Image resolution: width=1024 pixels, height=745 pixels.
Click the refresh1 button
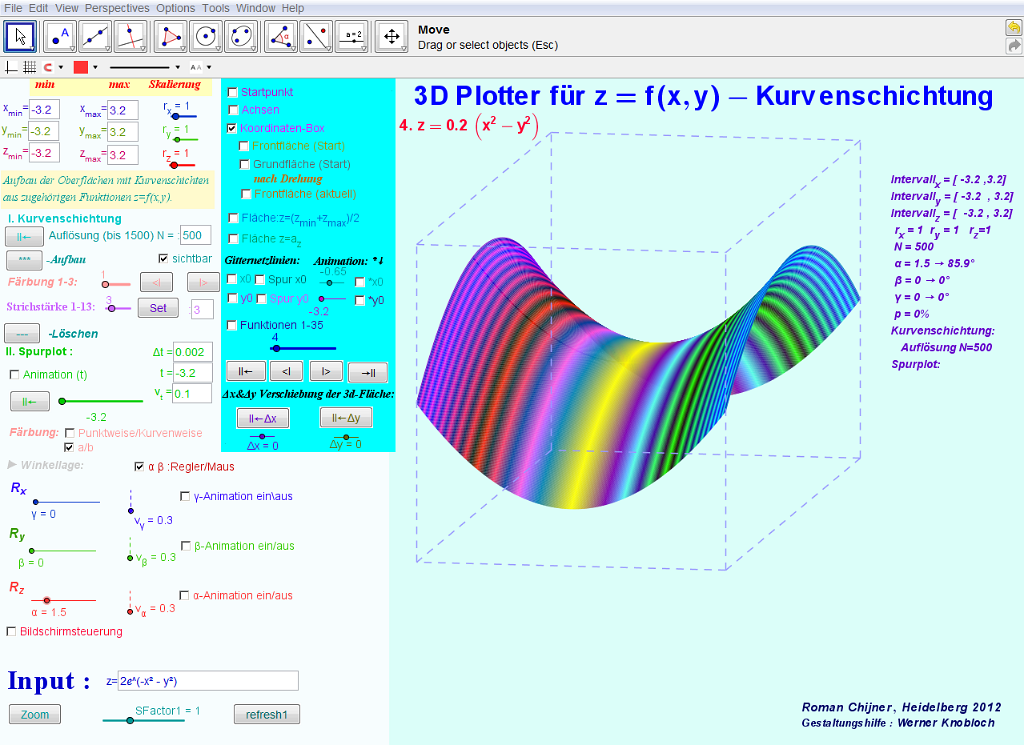click(266, 714)
